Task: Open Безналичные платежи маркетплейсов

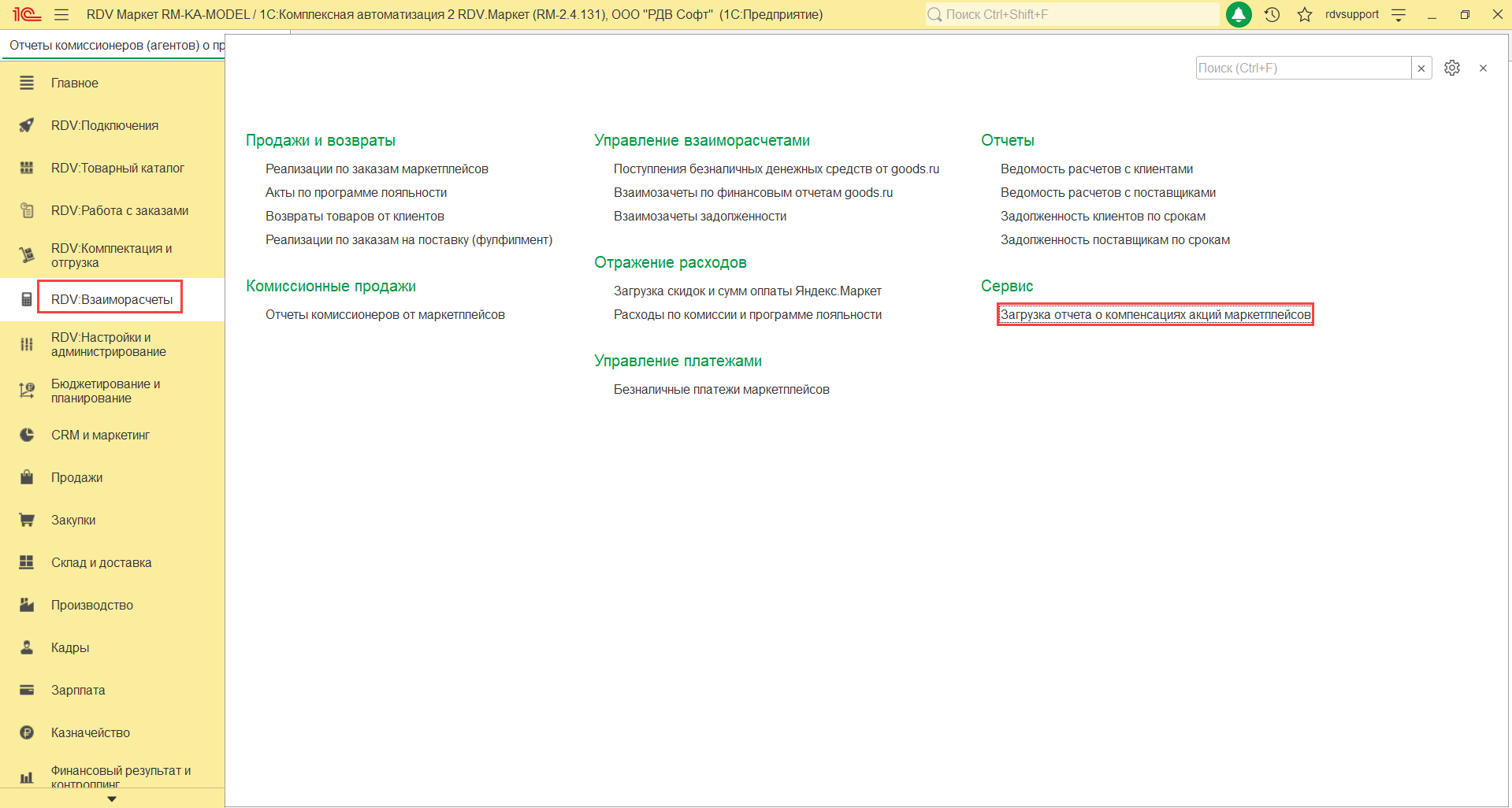Action: pos(722,389)
